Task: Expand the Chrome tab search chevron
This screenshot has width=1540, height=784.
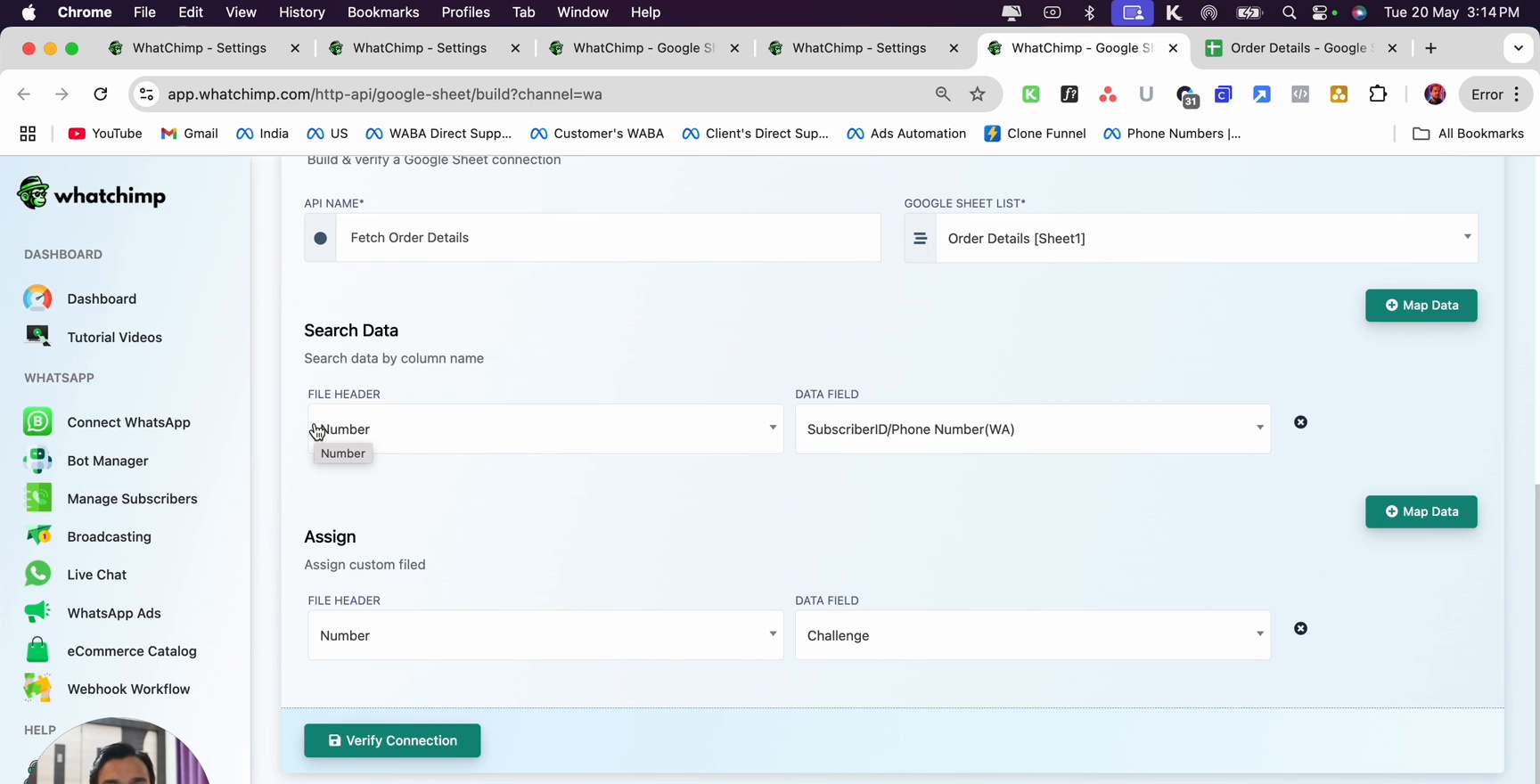Action: [1519, 48]
